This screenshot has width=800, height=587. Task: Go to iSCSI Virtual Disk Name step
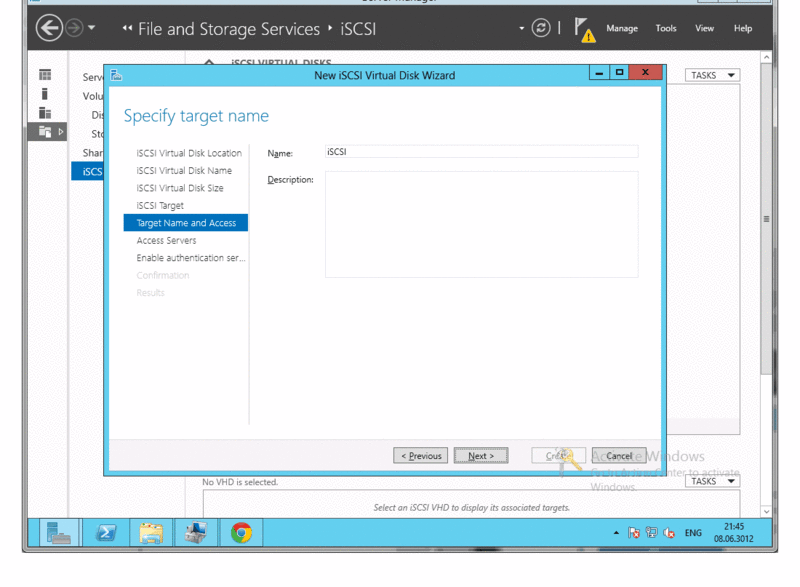click(184, 170)
